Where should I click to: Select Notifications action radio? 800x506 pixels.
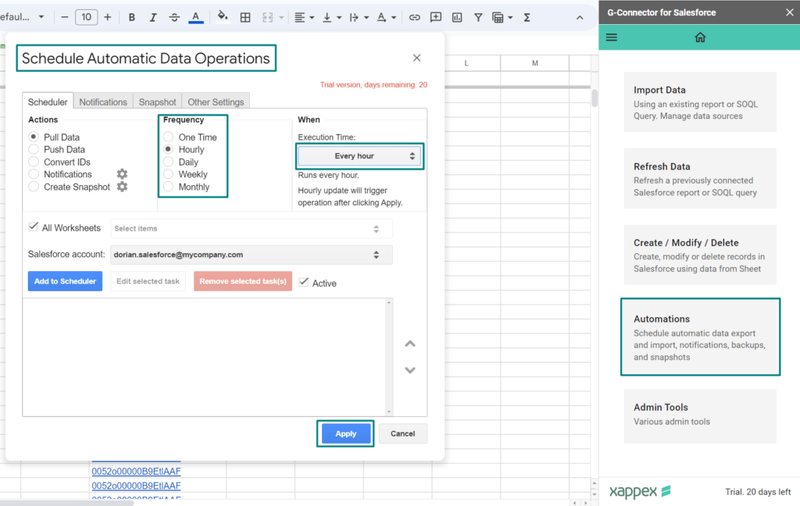point(33,174)
